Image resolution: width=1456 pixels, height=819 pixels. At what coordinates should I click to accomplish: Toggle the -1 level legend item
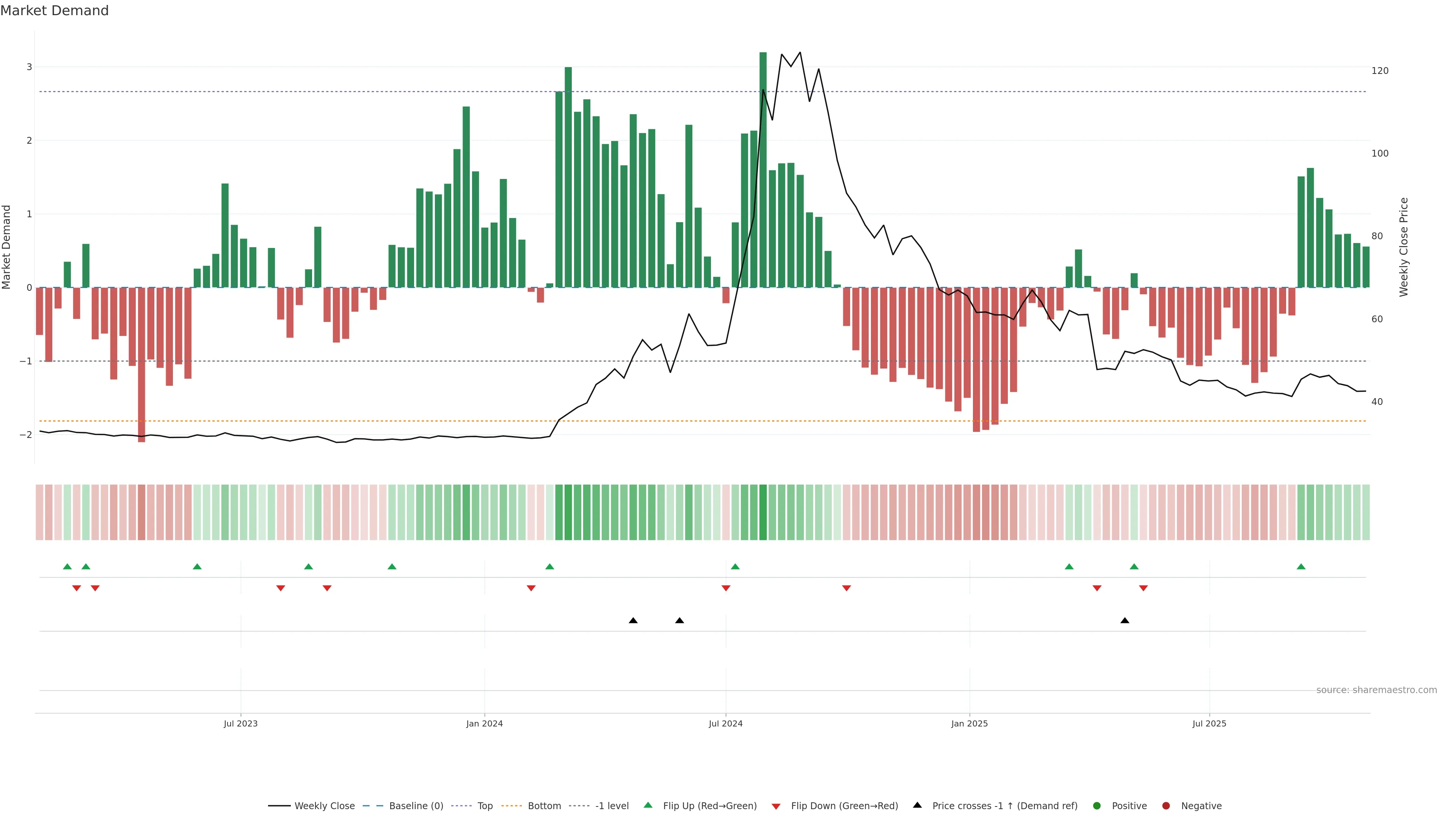click(x=612, y=806)
